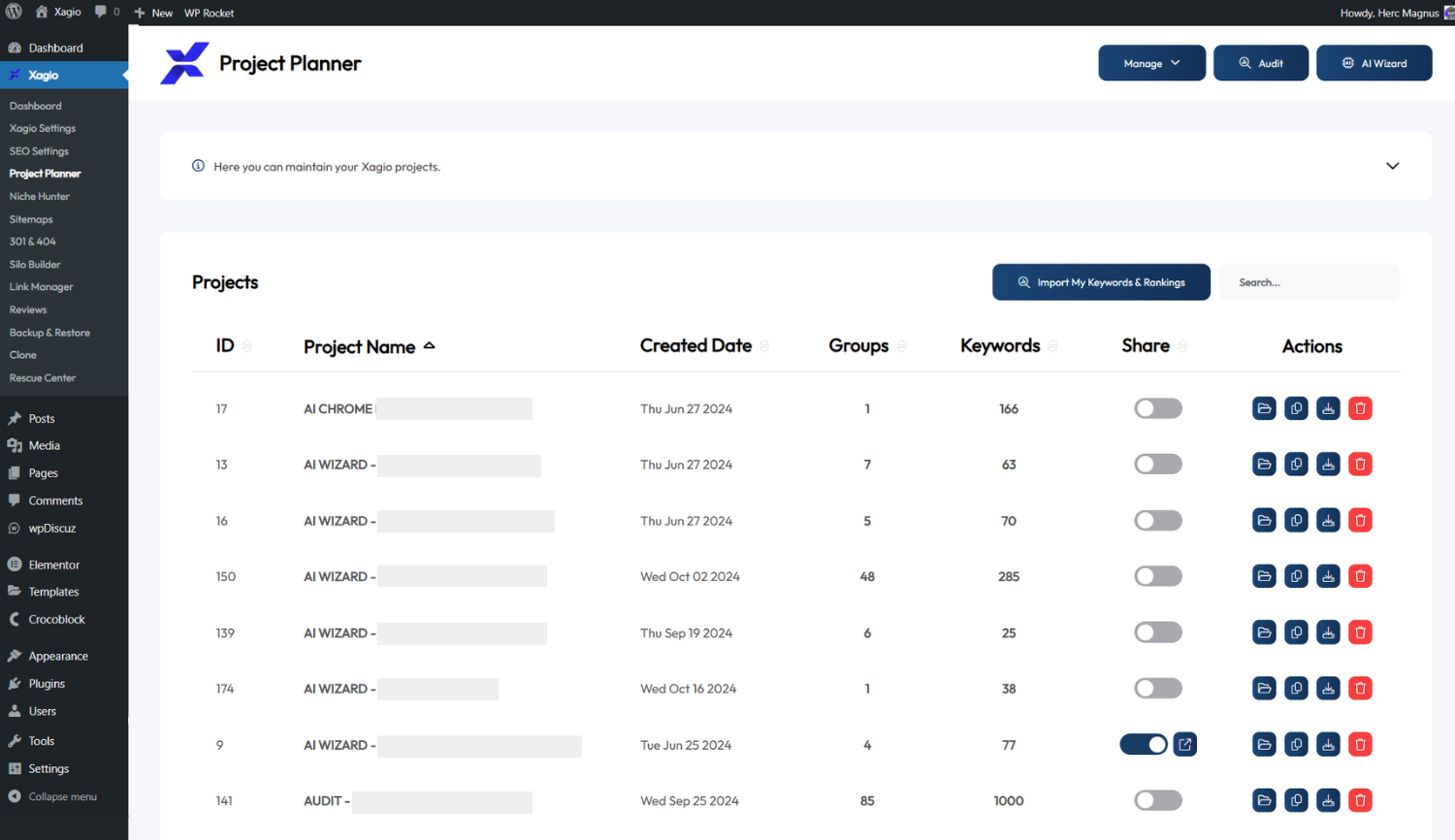This screenshot has height=840, width=1455.
Task: Sort table by ID column
Action: pyautogui.click(x=233, y=346)
